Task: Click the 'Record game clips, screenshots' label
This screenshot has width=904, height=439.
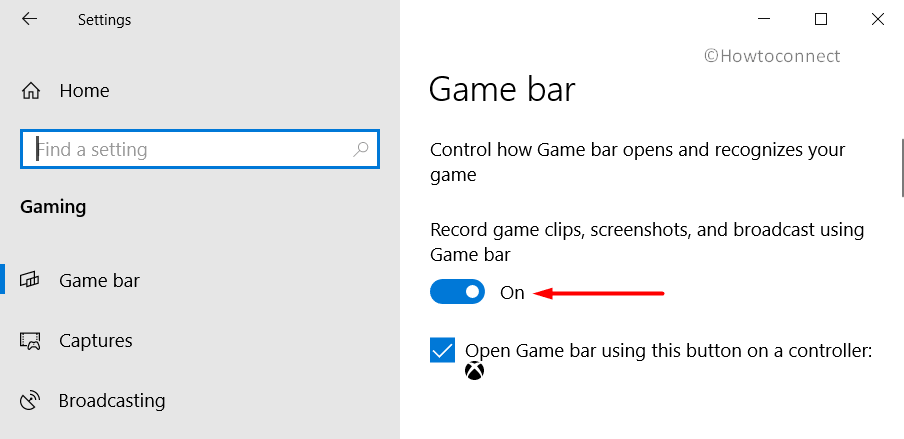Action: [x=647, y=242]
